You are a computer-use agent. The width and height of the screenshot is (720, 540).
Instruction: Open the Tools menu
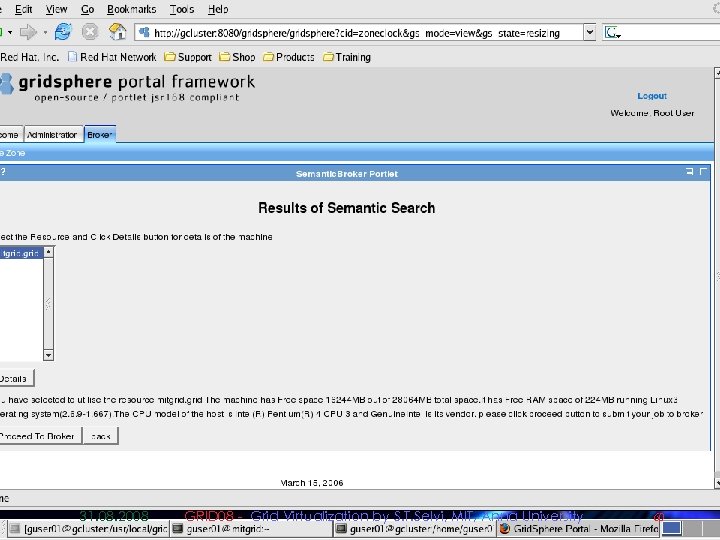(x=182, y=9)
